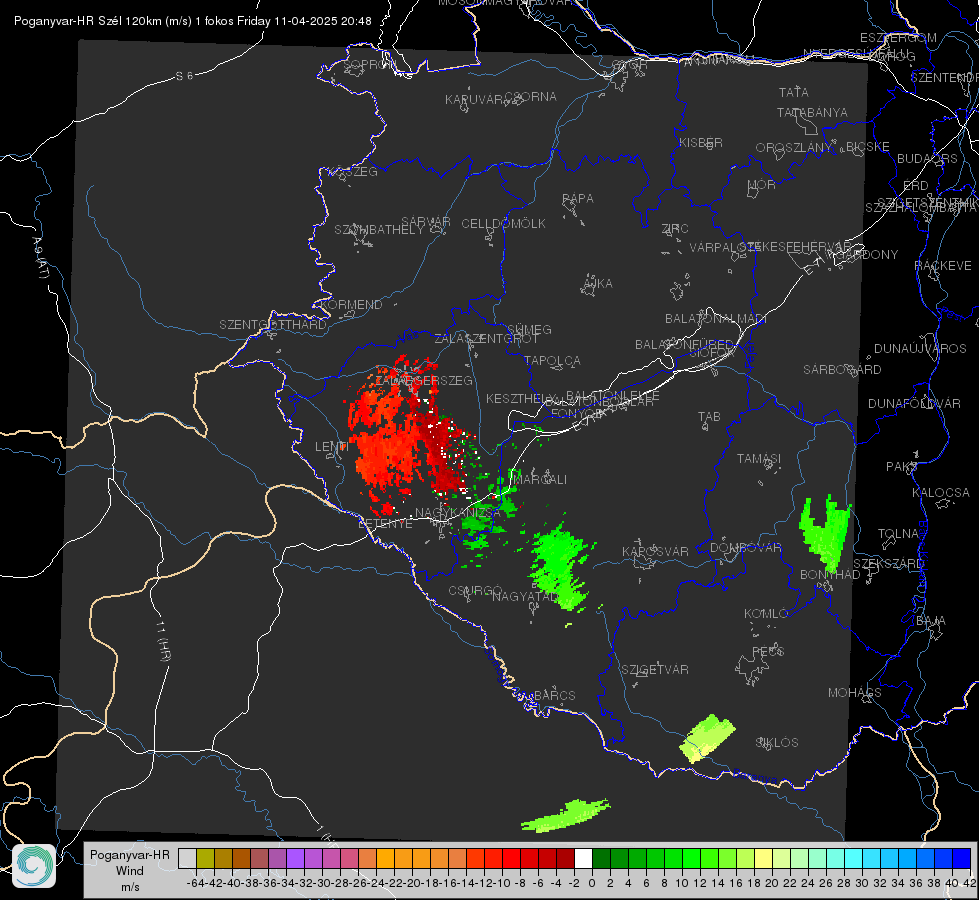
Task: Click the TOLNA city label
Action: click(x=898, y=533)
